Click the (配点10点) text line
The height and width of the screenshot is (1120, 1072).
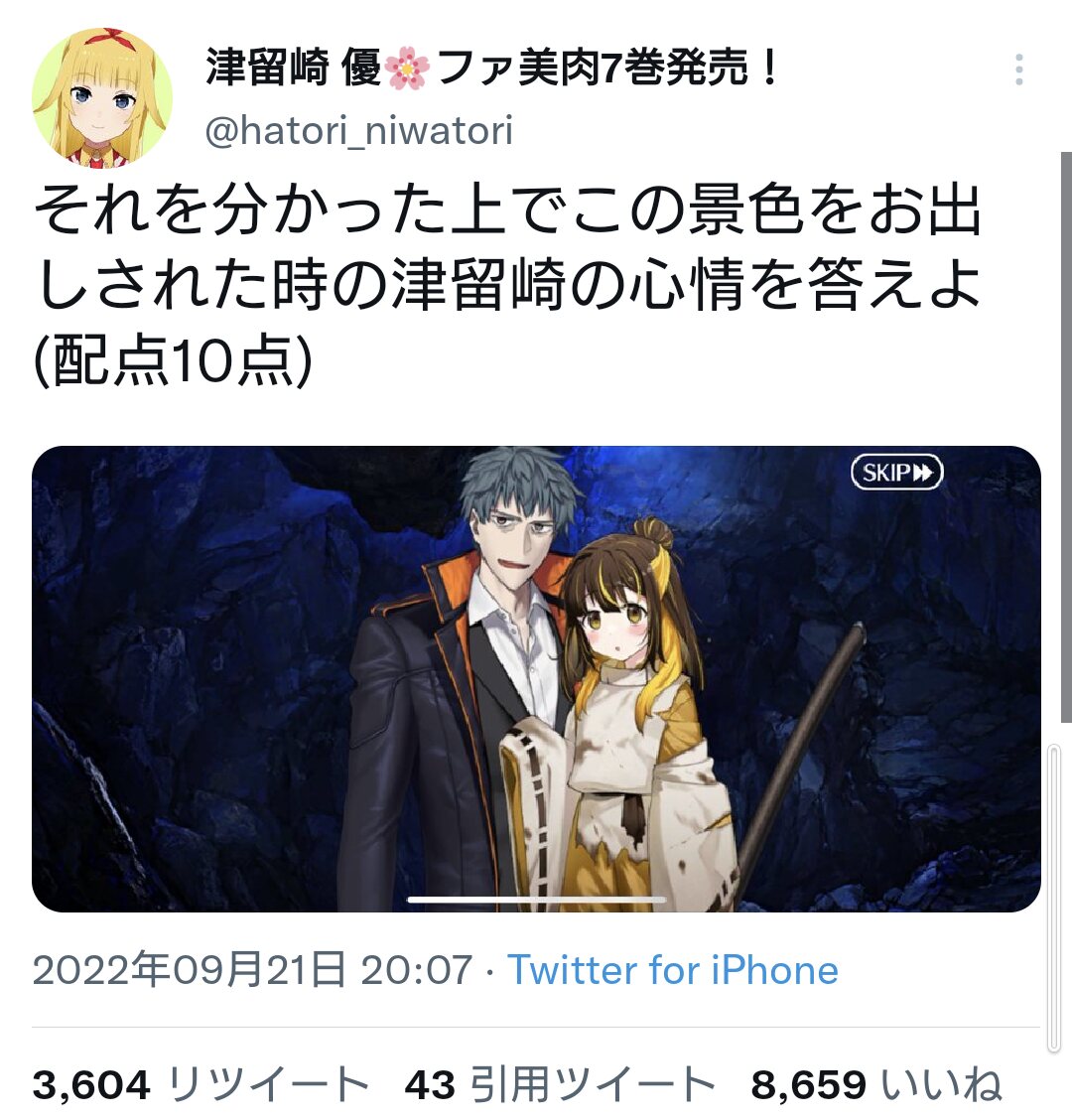tap(173, 360)
